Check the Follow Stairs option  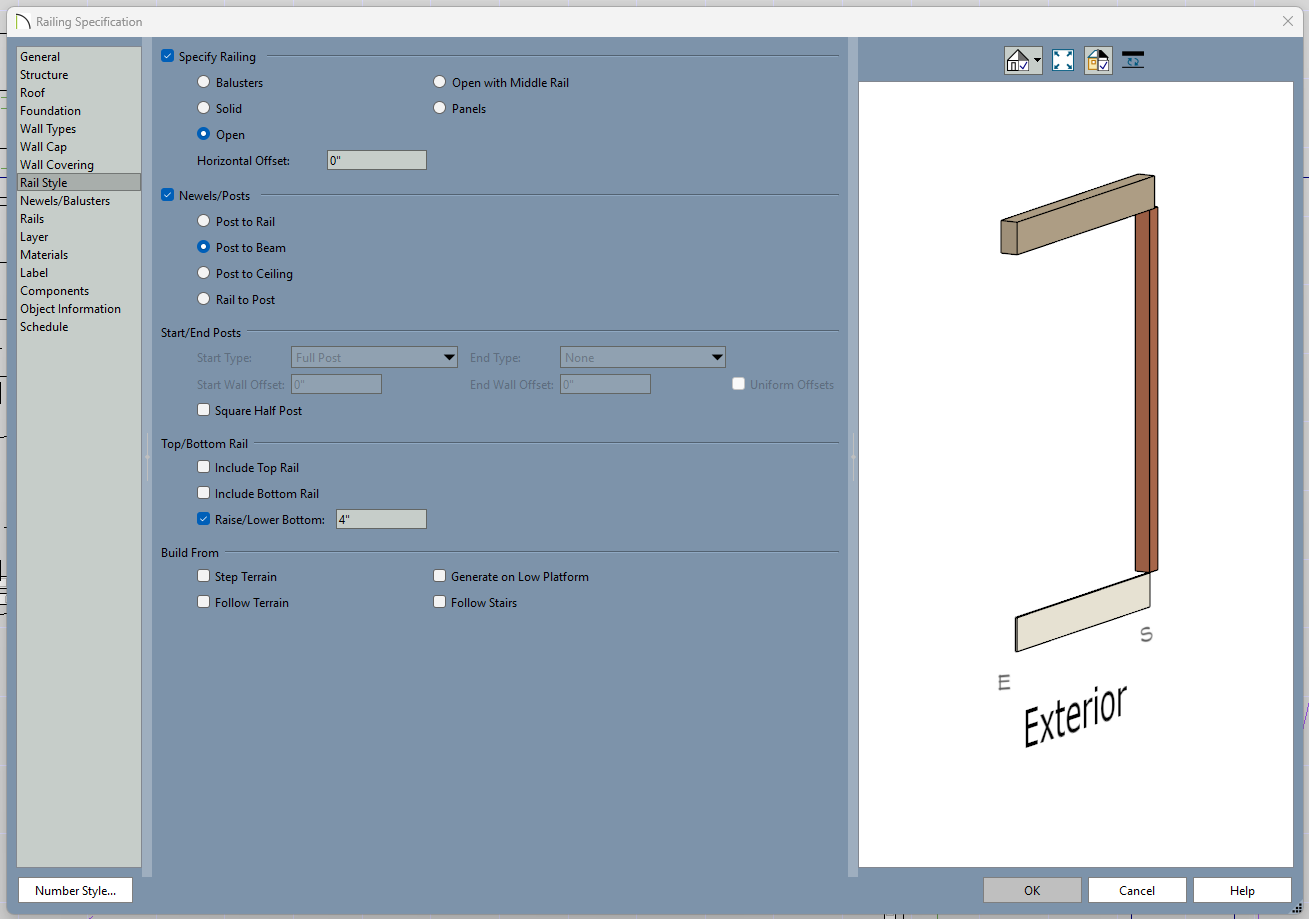pos(440,603)
